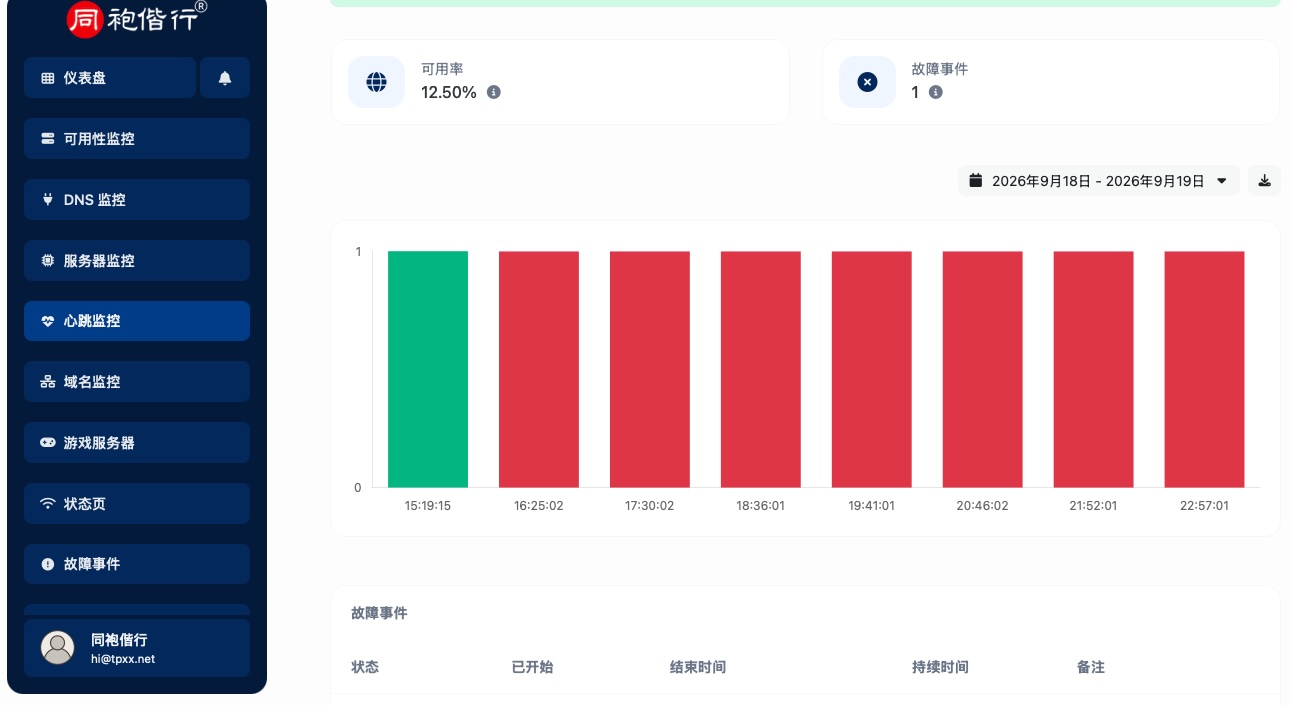
Task: Click the 服务器监控 chip icon
Action: click(x=48, y=261)
